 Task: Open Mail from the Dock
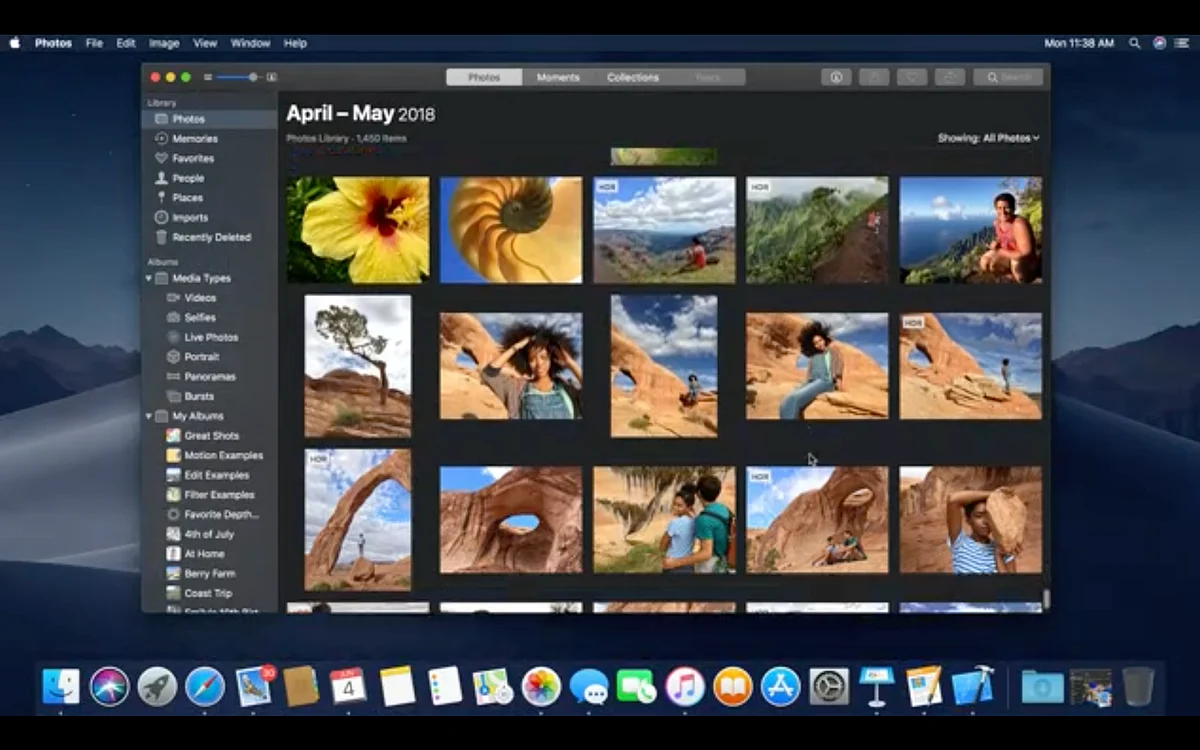[254, 686]
